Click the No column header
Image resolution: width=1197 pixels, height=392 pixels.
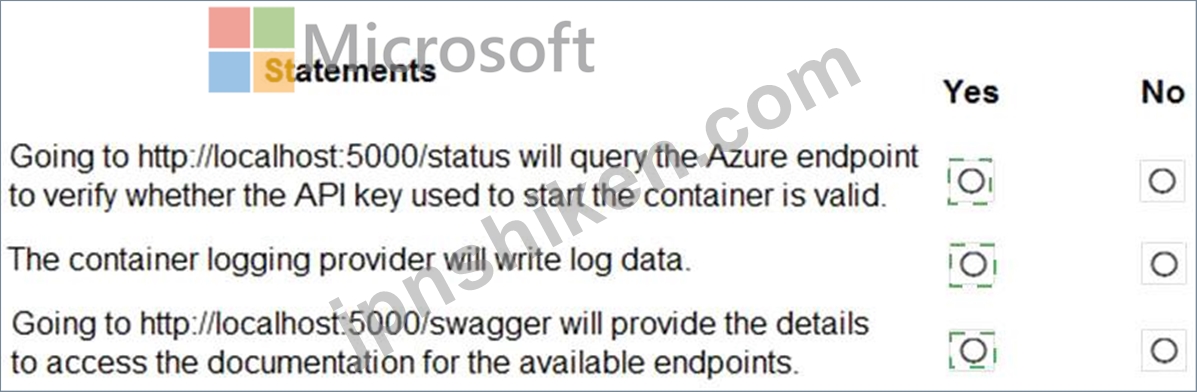(1163, 92)
